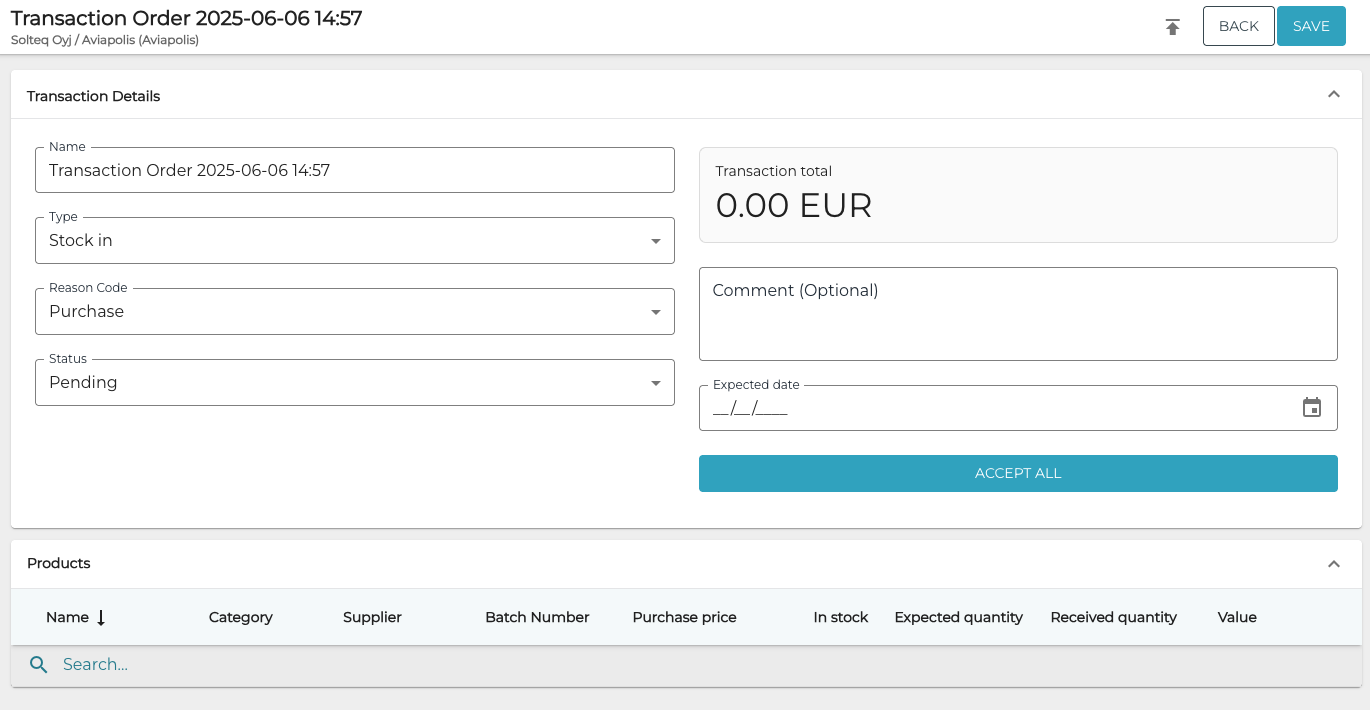Click the Comment optional text area
1370x710 pixels.
(x=1018, y=313)
